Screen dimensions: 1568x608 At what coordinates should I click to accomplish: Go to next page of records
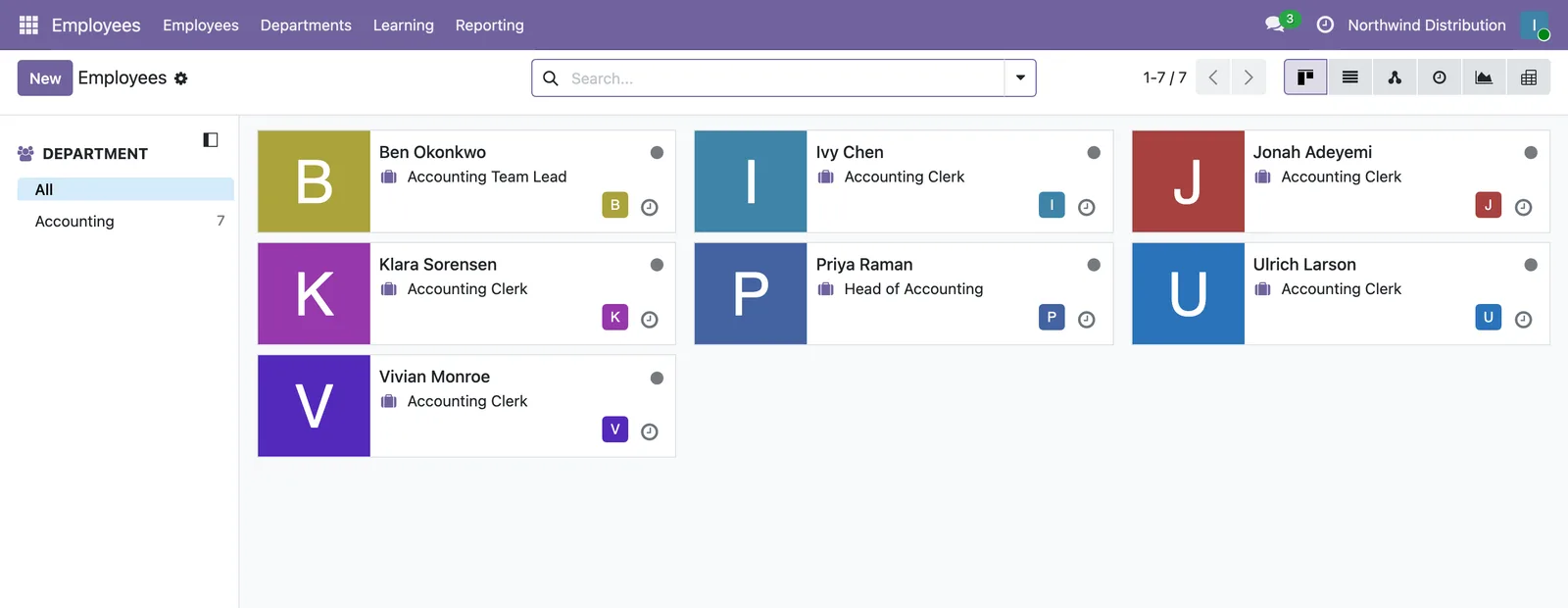tap(1249, 77)
